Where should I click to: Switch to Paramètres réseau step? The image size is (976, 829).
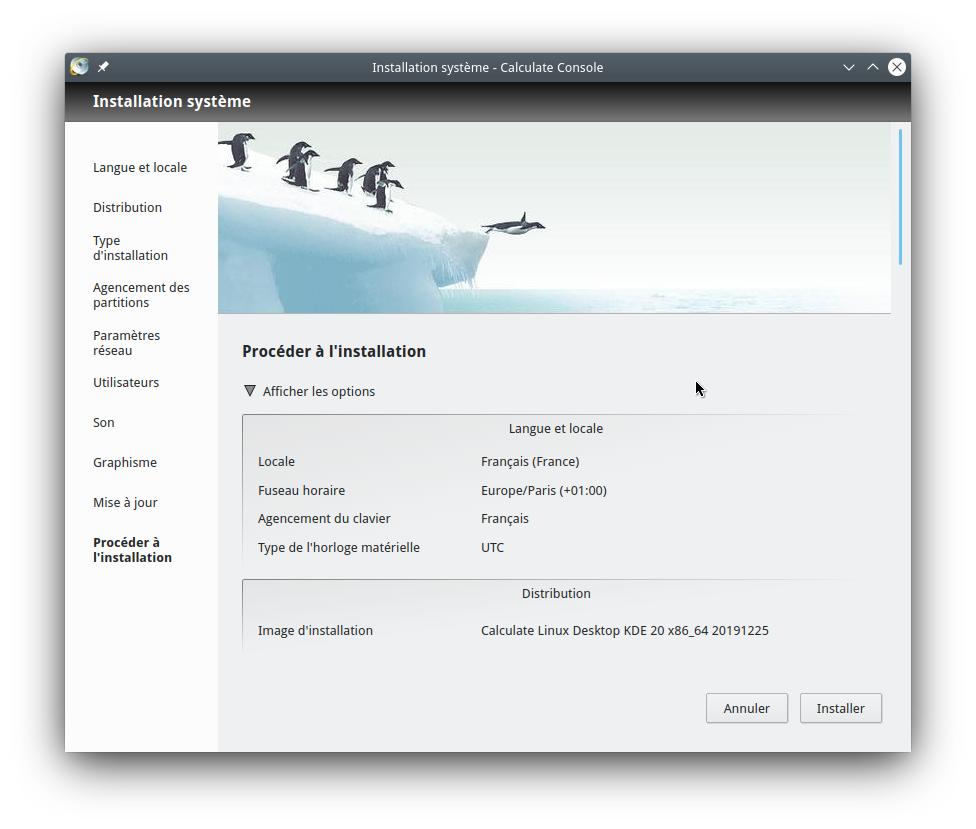coord(126,343)
